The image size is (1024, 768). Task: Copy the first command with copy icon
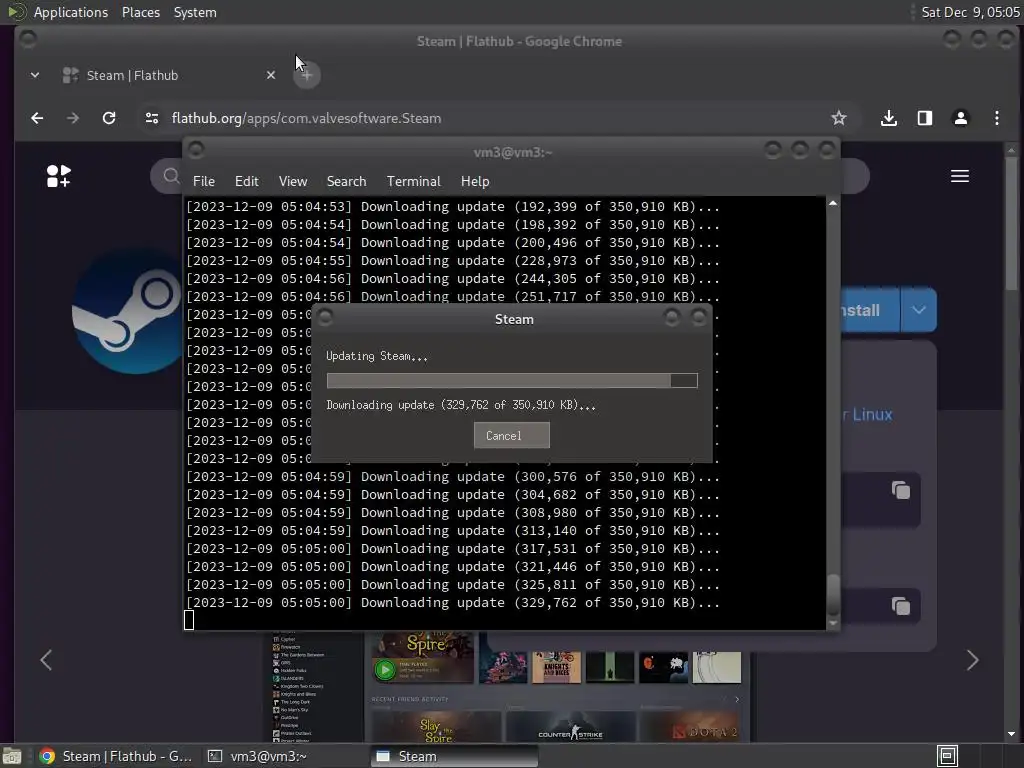coord(901,490)
